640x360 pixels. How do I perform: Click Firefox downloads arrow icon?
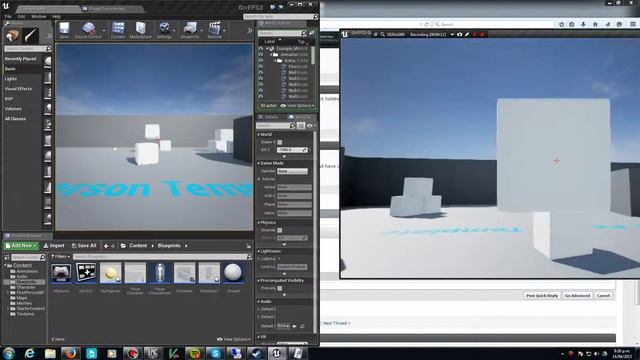tap(583, 24)
